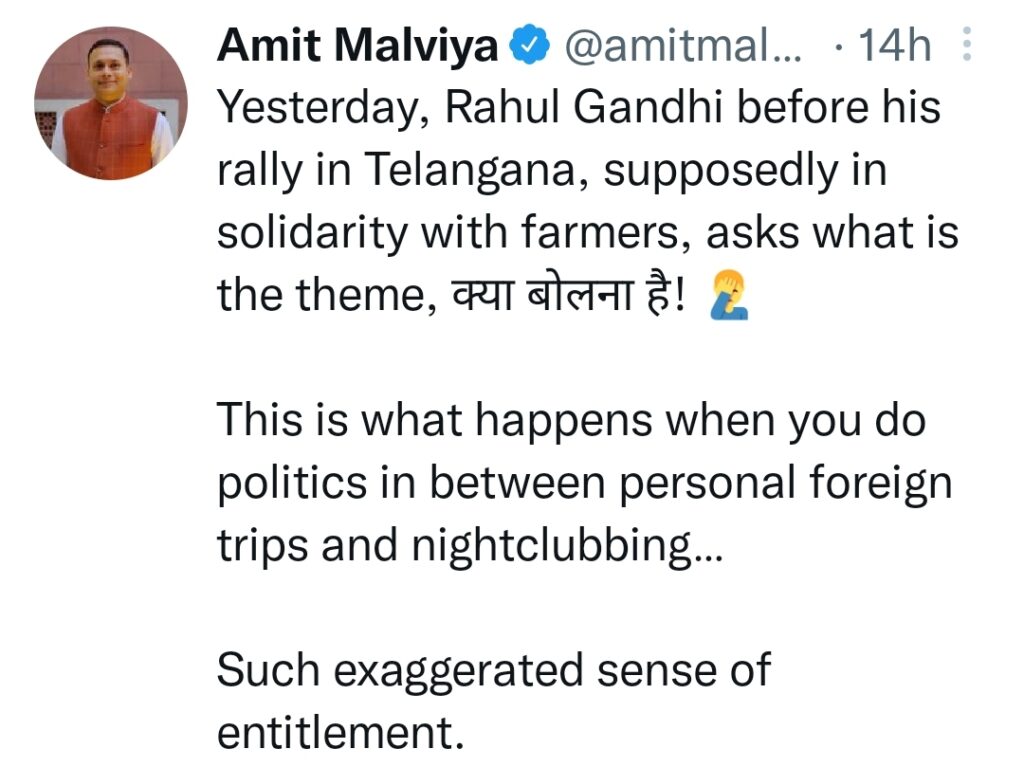This screenshot has height=767, width=1024.
Task: Open Amit Malviya's profile picture
Action: point(110,103)
